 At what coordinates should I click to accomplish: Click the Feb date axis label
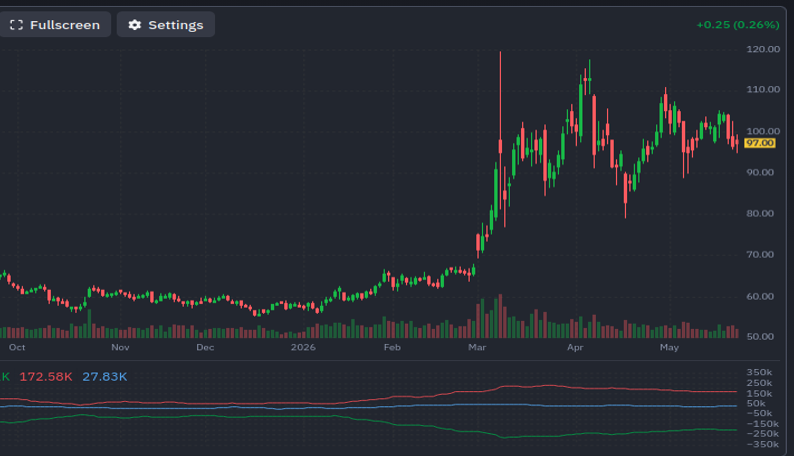(x=392, y=347)
